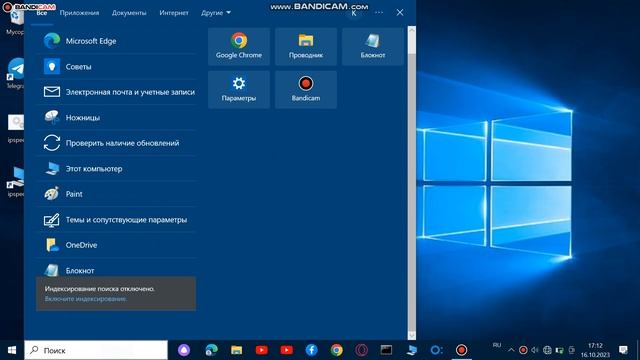Screen dimensions: 640x360
Task: Switch to the Документы tab
Action: click(x=129, y=13)
